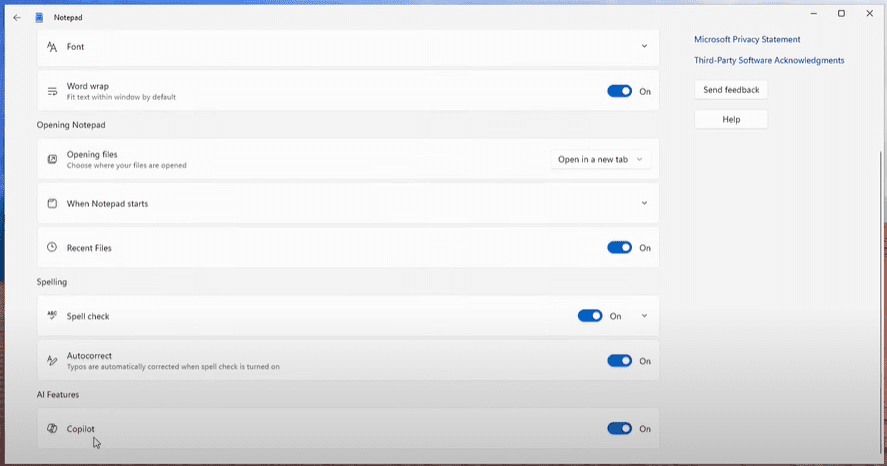Expand the Font settings chevron

[644, 46]
